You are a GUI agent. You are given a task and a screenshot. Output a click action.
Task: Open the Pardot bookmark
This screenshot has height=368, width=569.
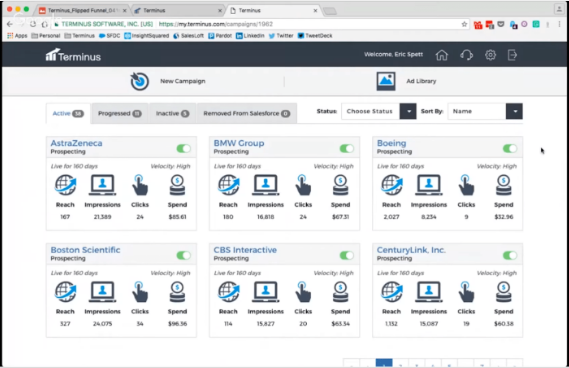point(220,36)
